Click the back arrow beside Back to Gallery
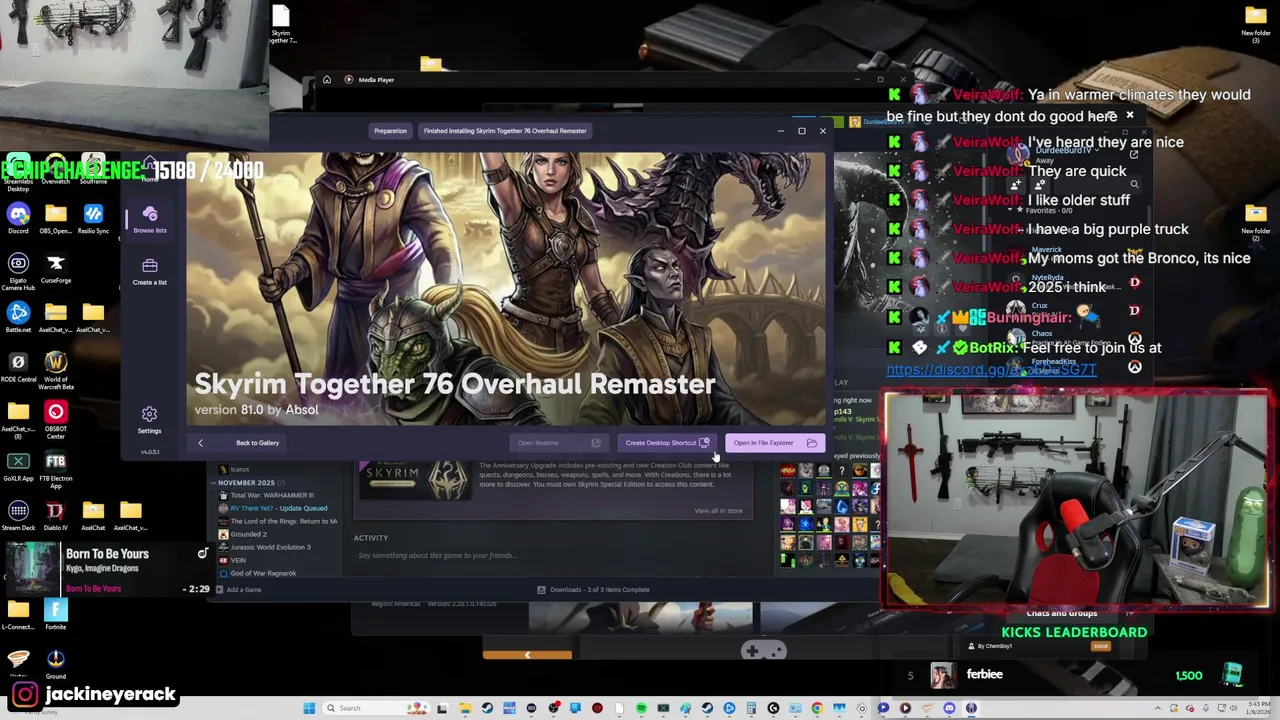Screen dimensions: 1280x720 pos(200,443)
